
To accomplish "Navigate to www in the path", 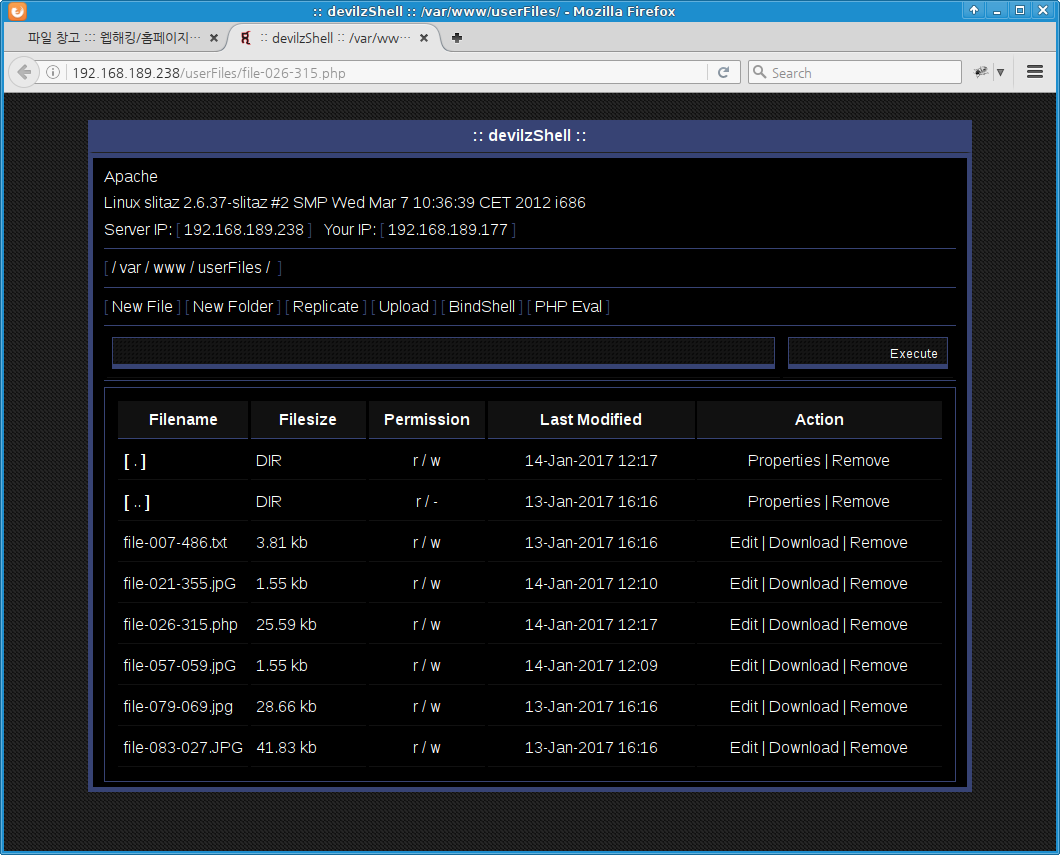I will click(x=169, y=268).
